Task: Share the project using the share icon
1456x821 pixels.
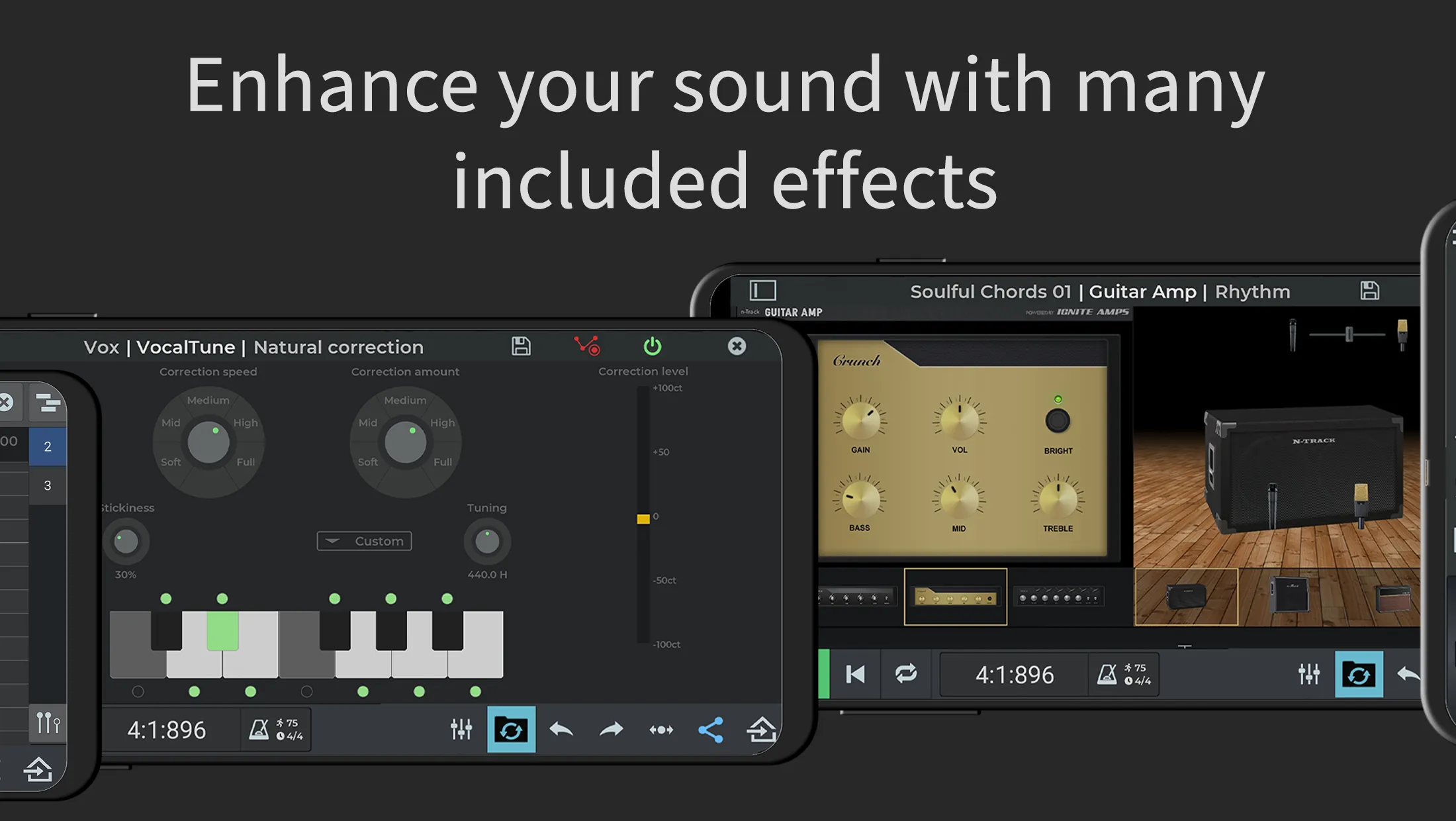Action: pos(710,730)
